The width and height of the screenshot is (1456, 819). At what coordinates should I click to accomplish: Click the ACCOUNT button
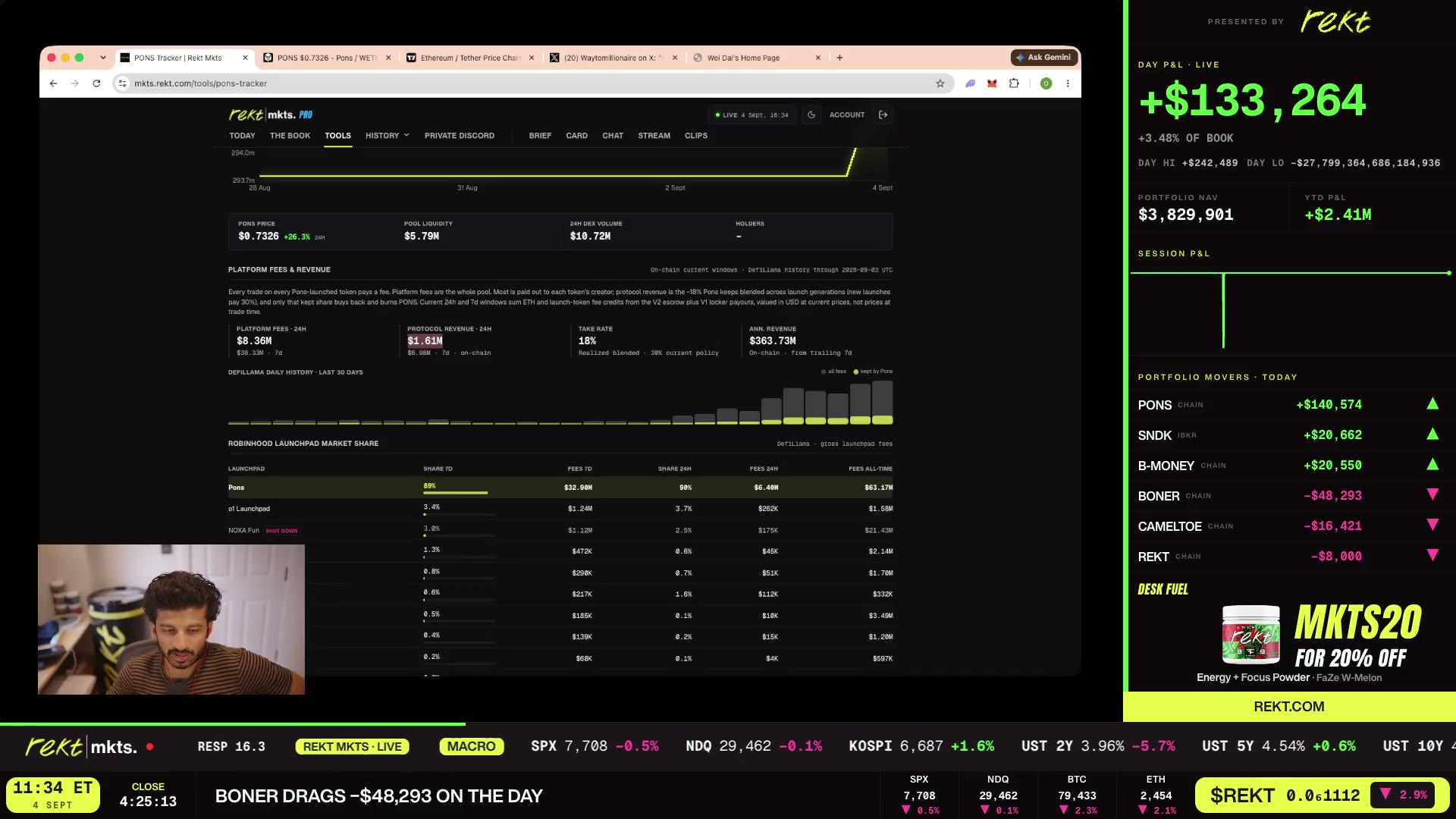846,115
